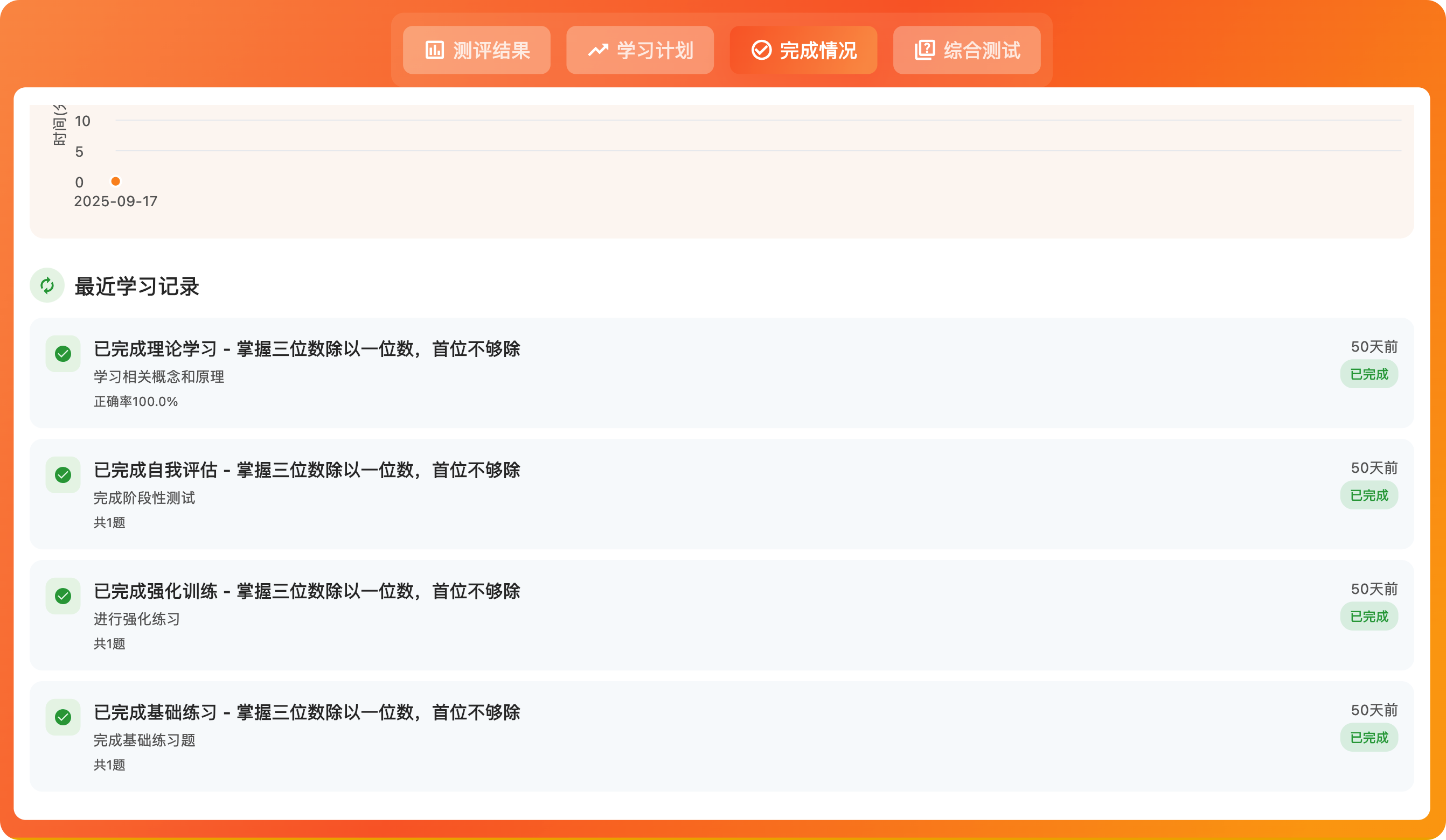Select the 完成情况 tab
Image resolution: width=1446 pixels, height=840 pixels.
click(x=803, y=51)
